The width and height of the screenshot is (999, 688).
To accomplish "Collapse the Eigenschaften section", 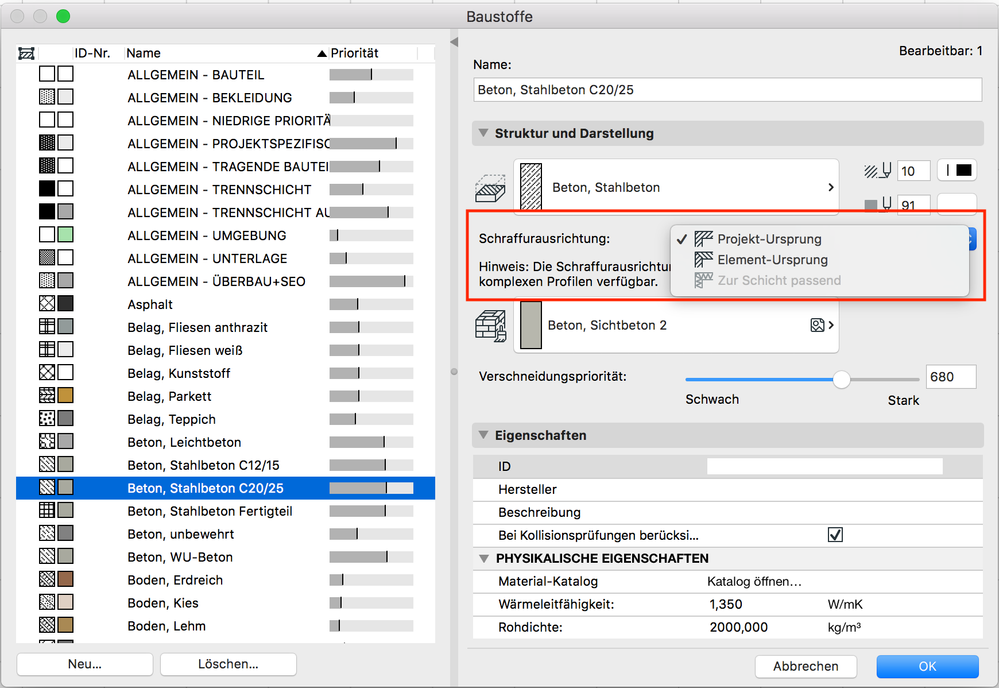I will coord(482,435).
